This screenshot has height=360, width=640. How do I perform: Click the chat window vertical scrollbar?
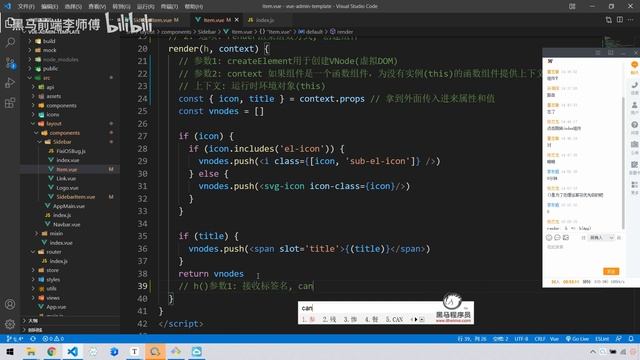pos(623,163)
